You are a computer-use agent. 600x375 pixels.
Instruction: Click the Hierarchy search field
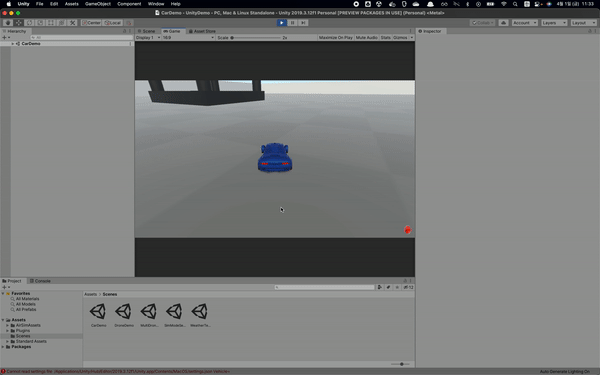pos(82,38)
